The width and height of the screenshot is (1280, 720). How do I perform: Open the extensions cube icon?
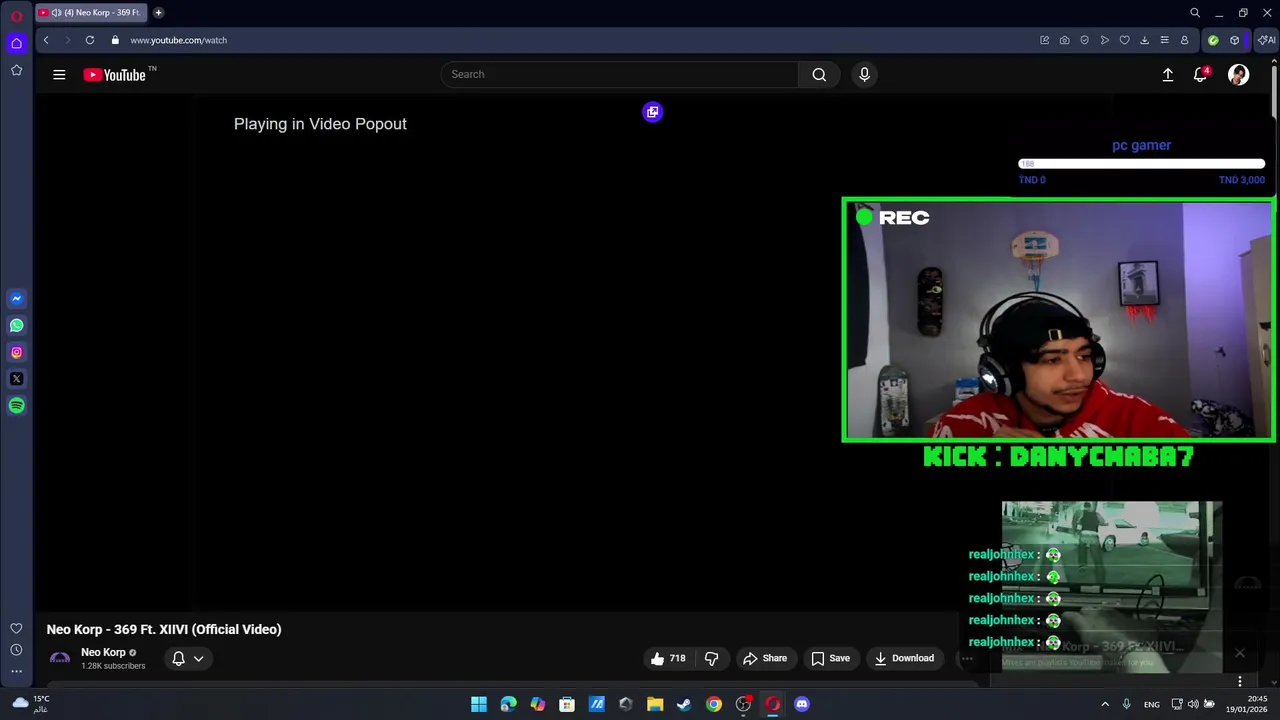(1235, 40)
